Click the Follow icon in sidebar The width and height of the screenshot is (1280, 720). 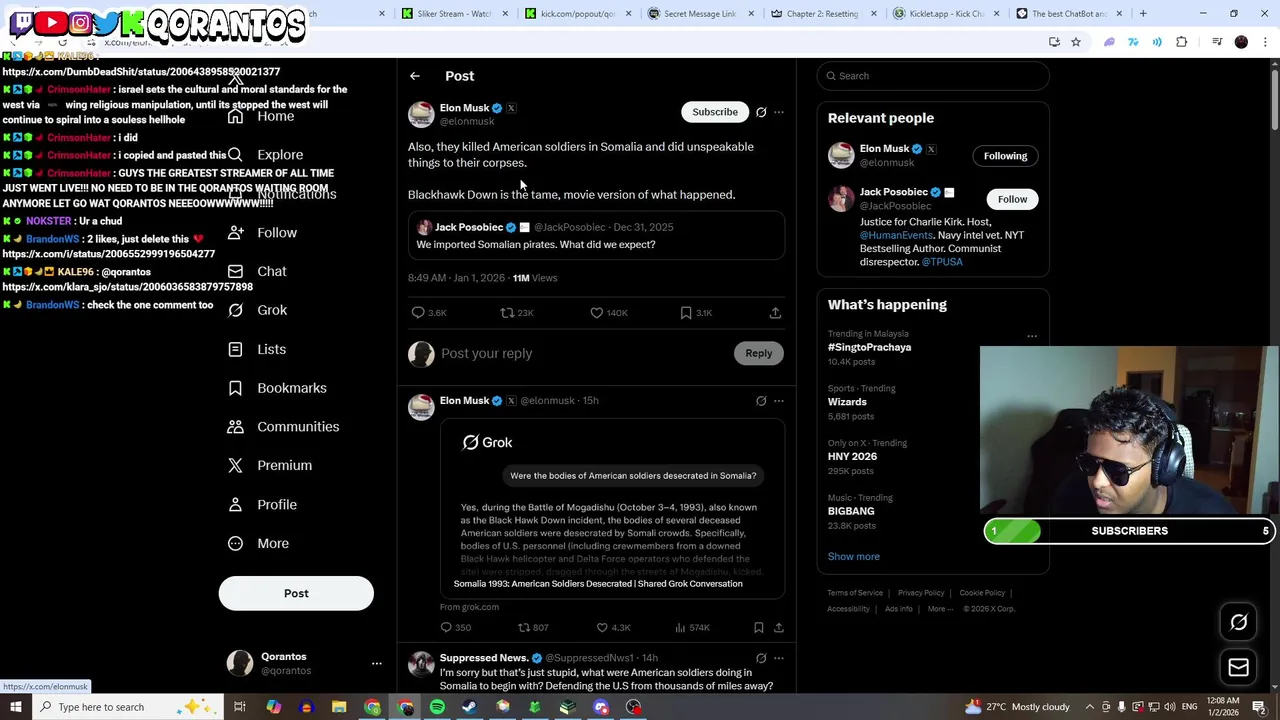[235, 233]
